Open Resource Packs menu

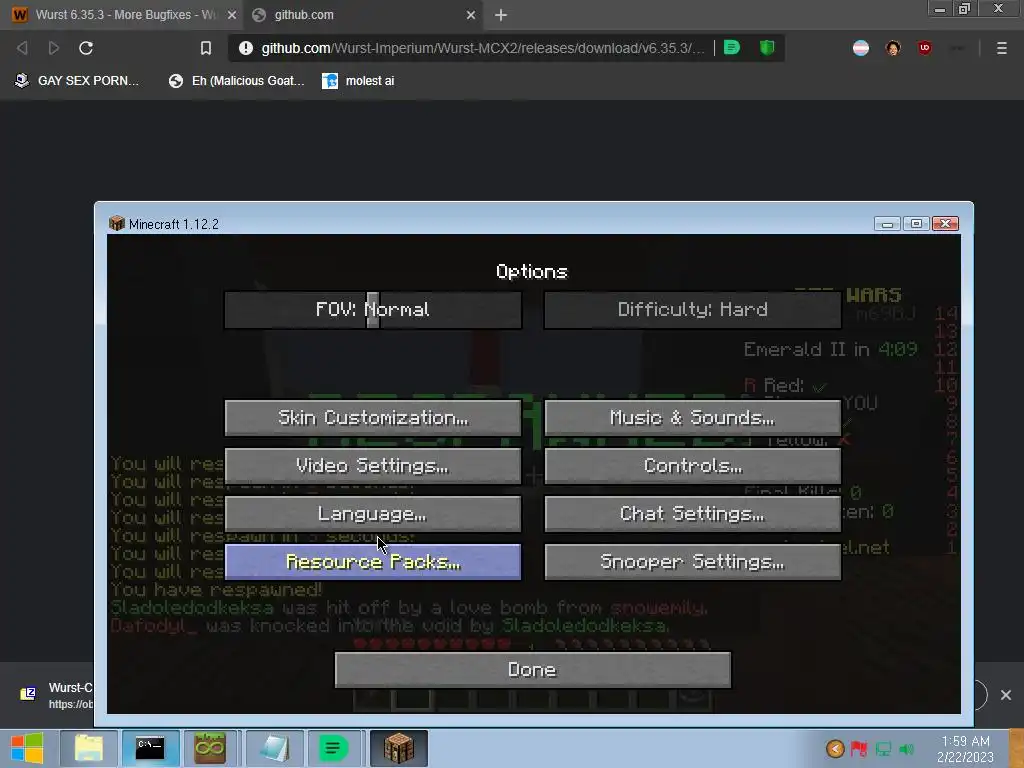[x=373, y=562]
